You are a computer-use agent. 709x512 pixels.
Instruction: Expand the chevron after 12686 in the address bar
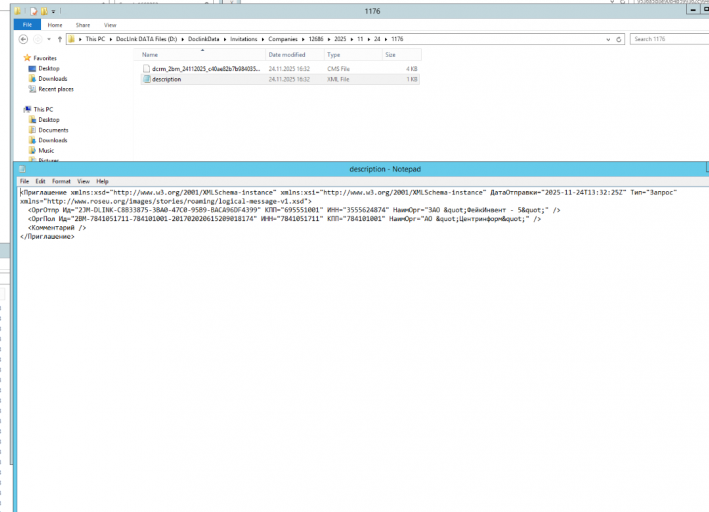329,39
